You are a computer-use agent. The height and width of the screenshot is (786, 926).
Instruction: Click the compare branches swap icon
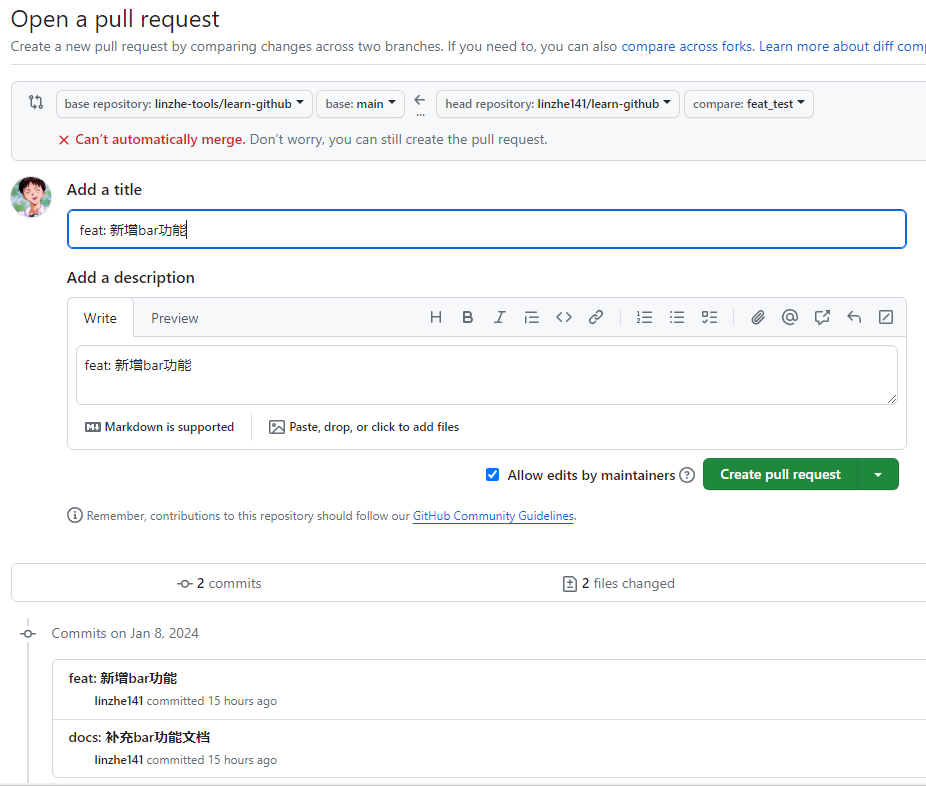36,102
